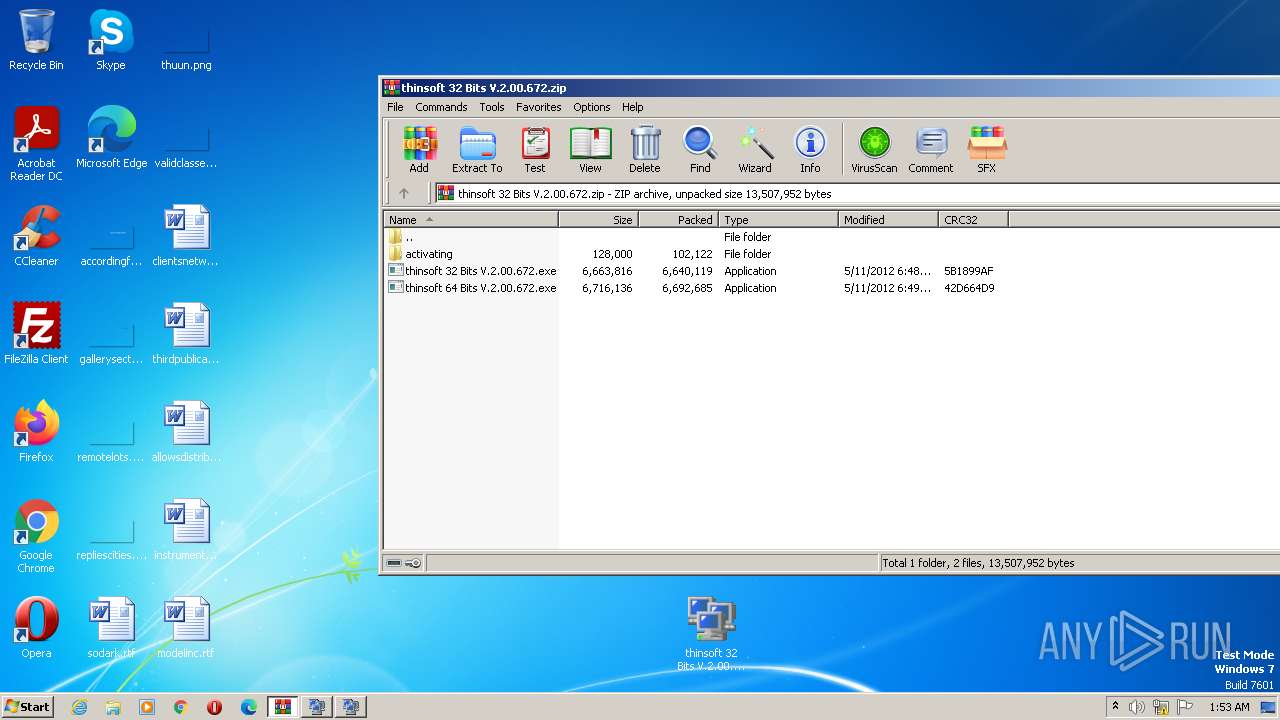Image resolution: width=1280 pixels, height=720 pixels.
Task: Click the 1:53 AM system clock
Action: tap(1230, 707)
